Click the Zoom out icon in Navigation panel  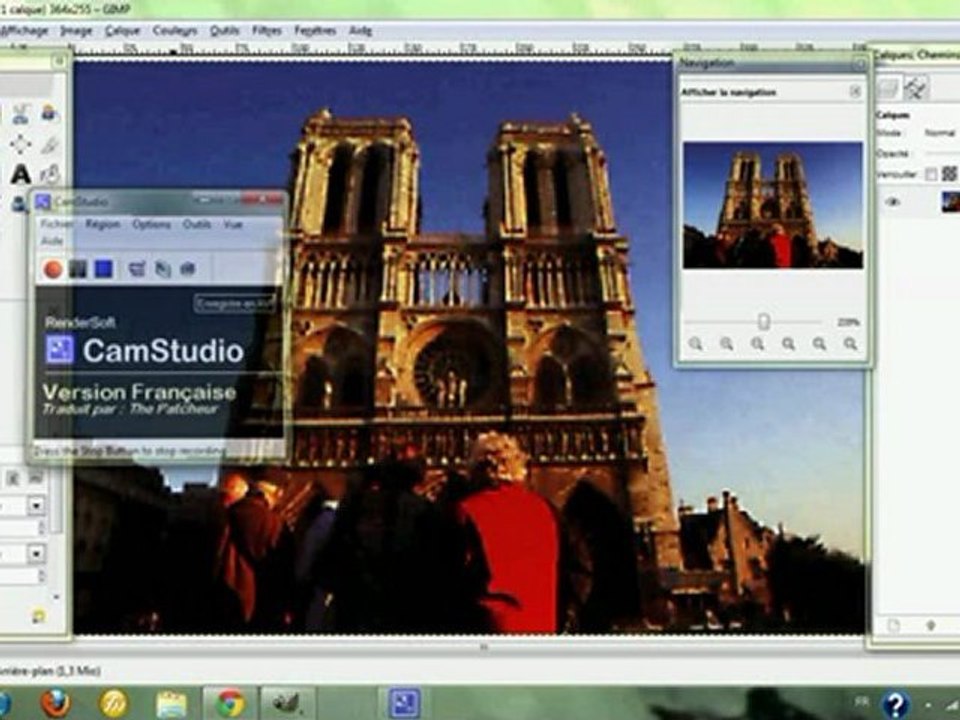[696, 344]
